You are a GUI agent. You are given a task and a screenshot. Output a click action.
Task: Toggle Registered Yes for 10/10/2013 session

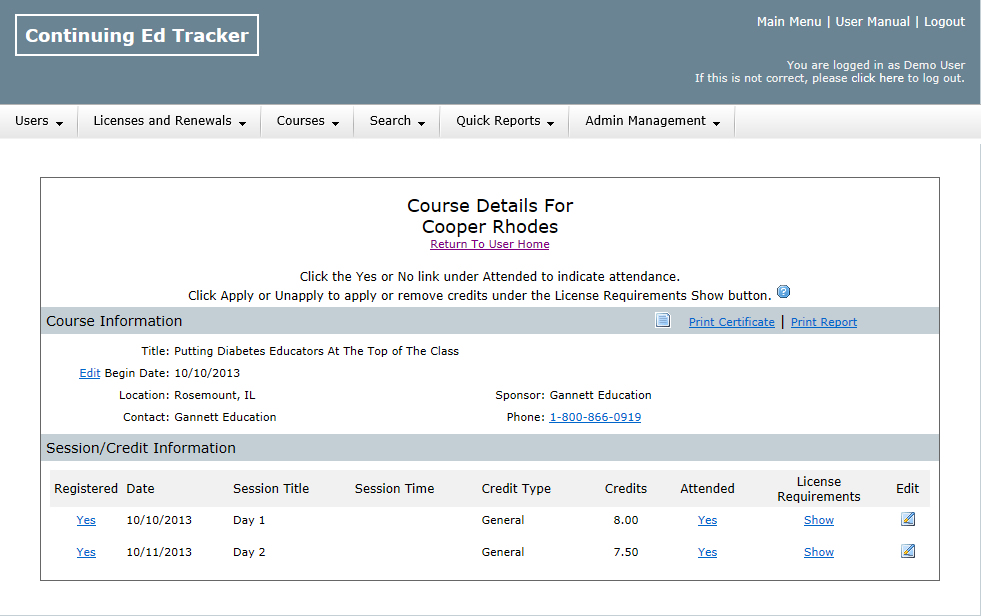(86, 520)
